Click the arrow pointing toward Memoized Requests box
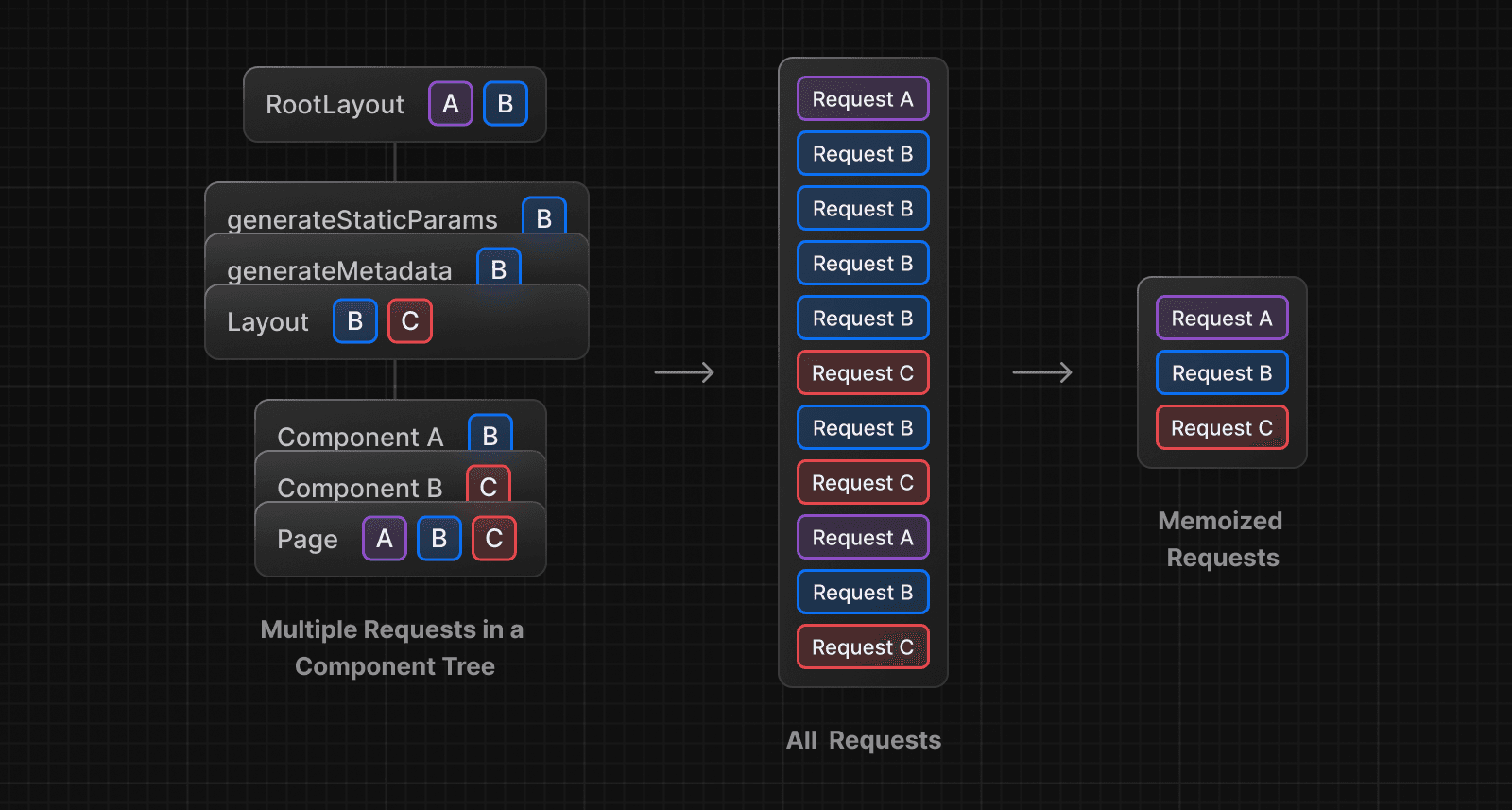Screen dimensions: 1512x810 (1041, 372)
